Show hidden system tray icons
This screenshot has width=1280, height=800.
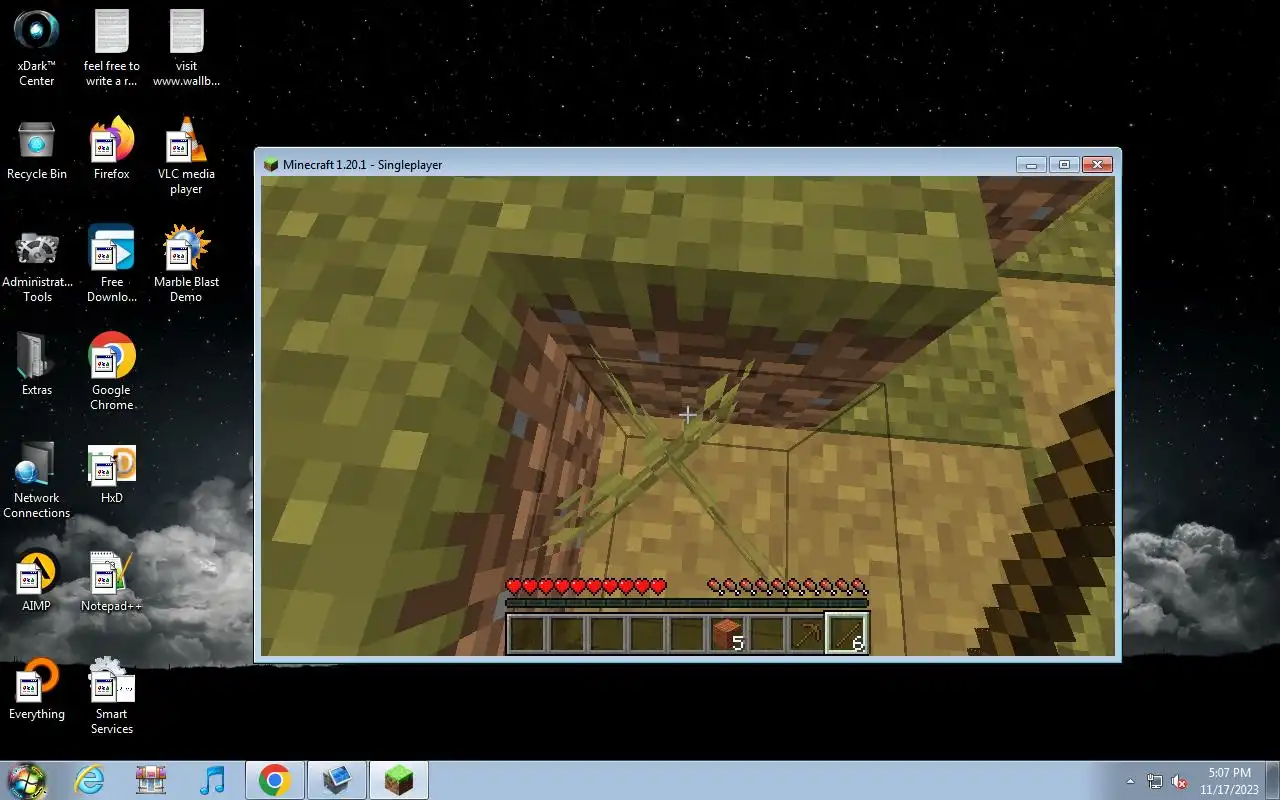pos(1131,781)
